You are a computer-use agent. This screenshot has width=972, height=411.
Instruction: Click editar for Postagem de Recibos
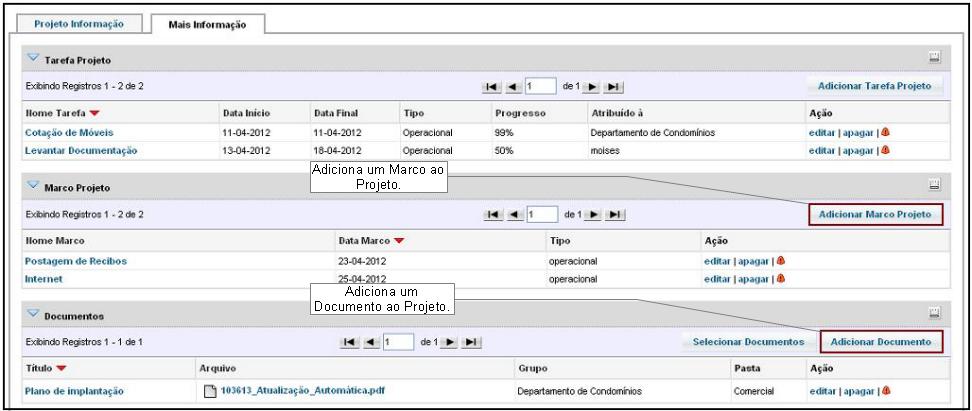pos(717,262)
